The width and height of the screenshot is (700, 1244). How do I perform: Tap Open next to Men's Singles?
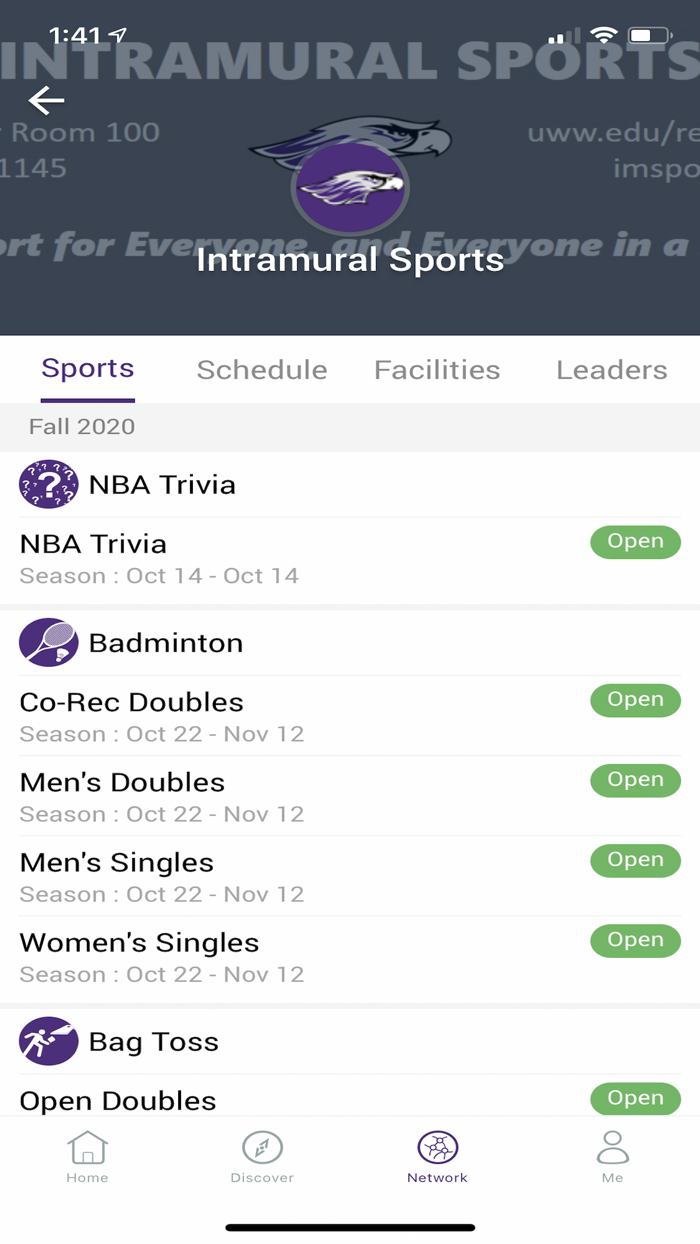(635, 860)
